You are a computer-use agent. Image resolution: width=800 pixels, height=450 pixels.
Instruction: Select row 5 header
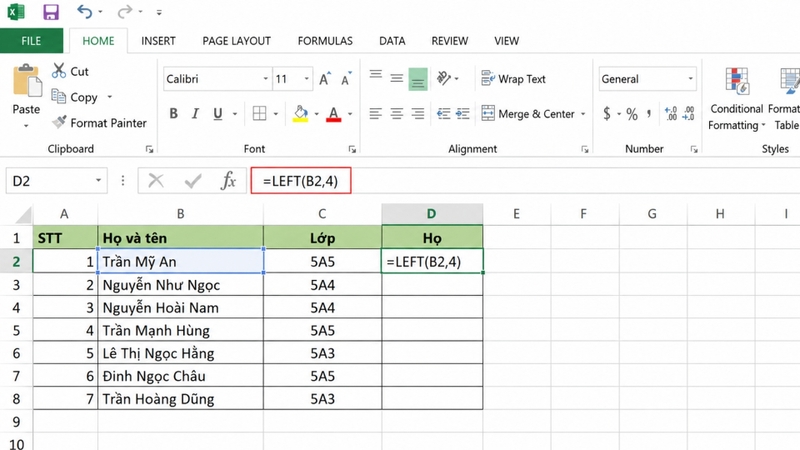coord(16,331)
